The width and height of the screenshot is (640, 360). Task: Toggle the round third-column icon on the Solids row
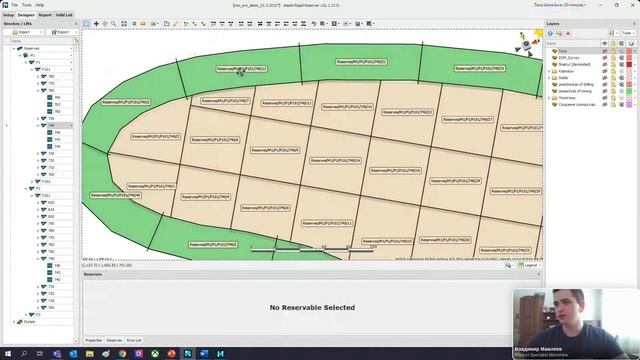point(621,78)
